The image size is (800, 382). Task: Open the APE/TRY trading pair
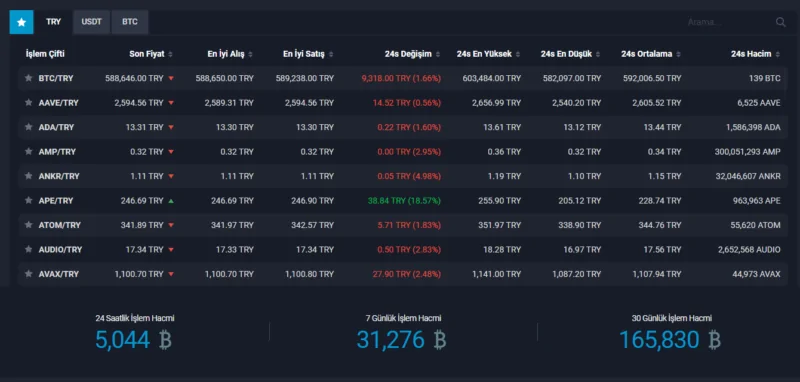(x=56, y=201)
